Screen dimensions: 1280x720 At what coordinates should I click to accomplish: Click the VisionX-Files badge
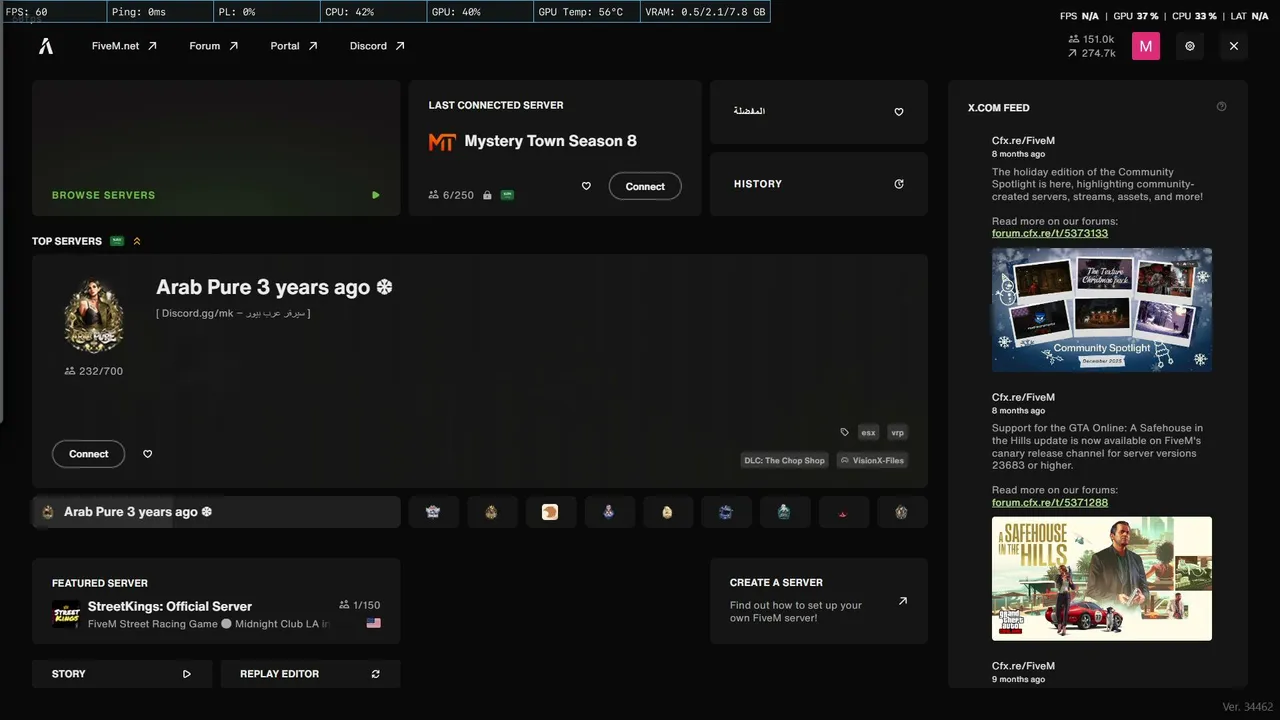click(x=872, y=461)
